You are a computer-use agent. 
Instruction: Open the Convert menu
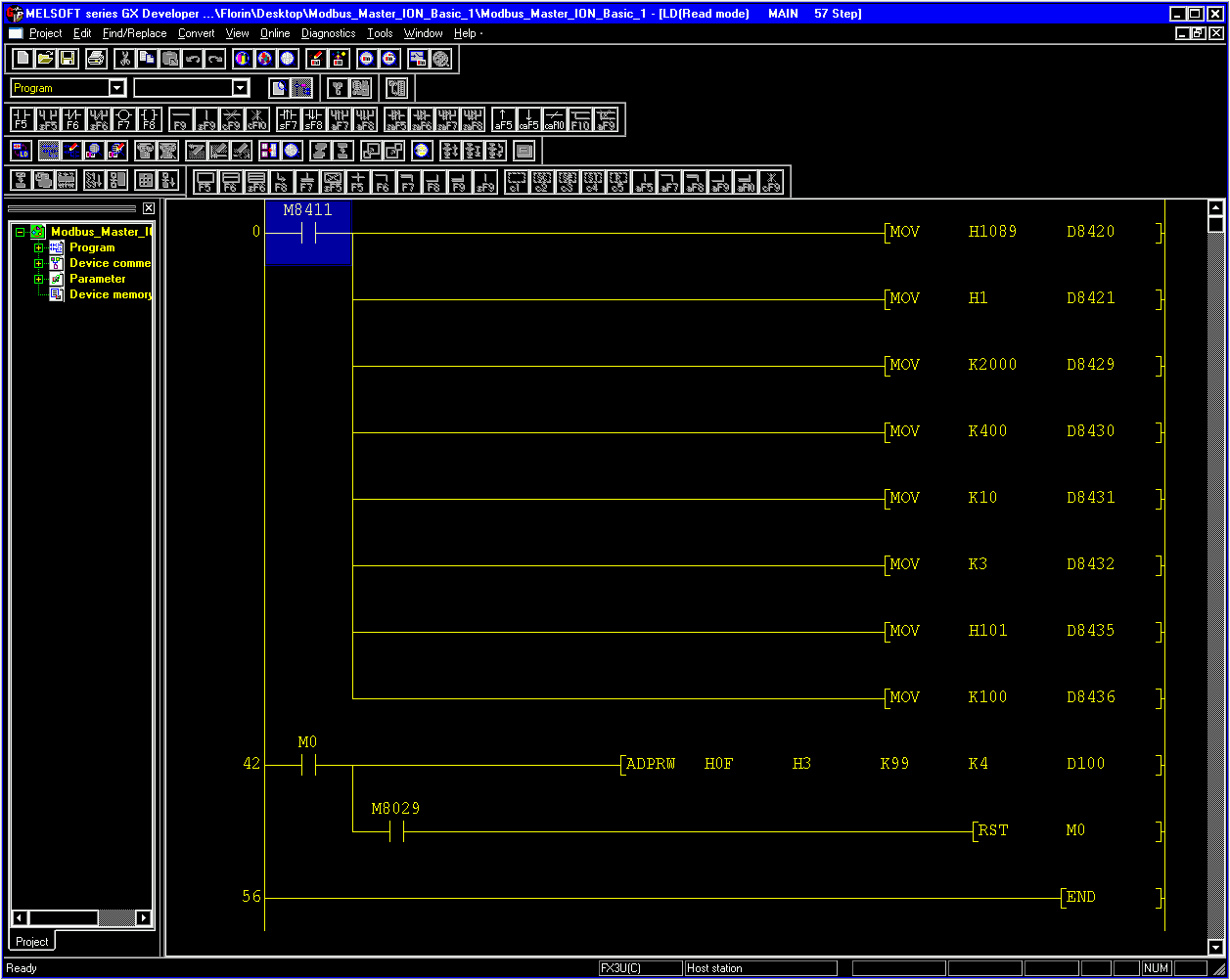click(x=197, y=33)
